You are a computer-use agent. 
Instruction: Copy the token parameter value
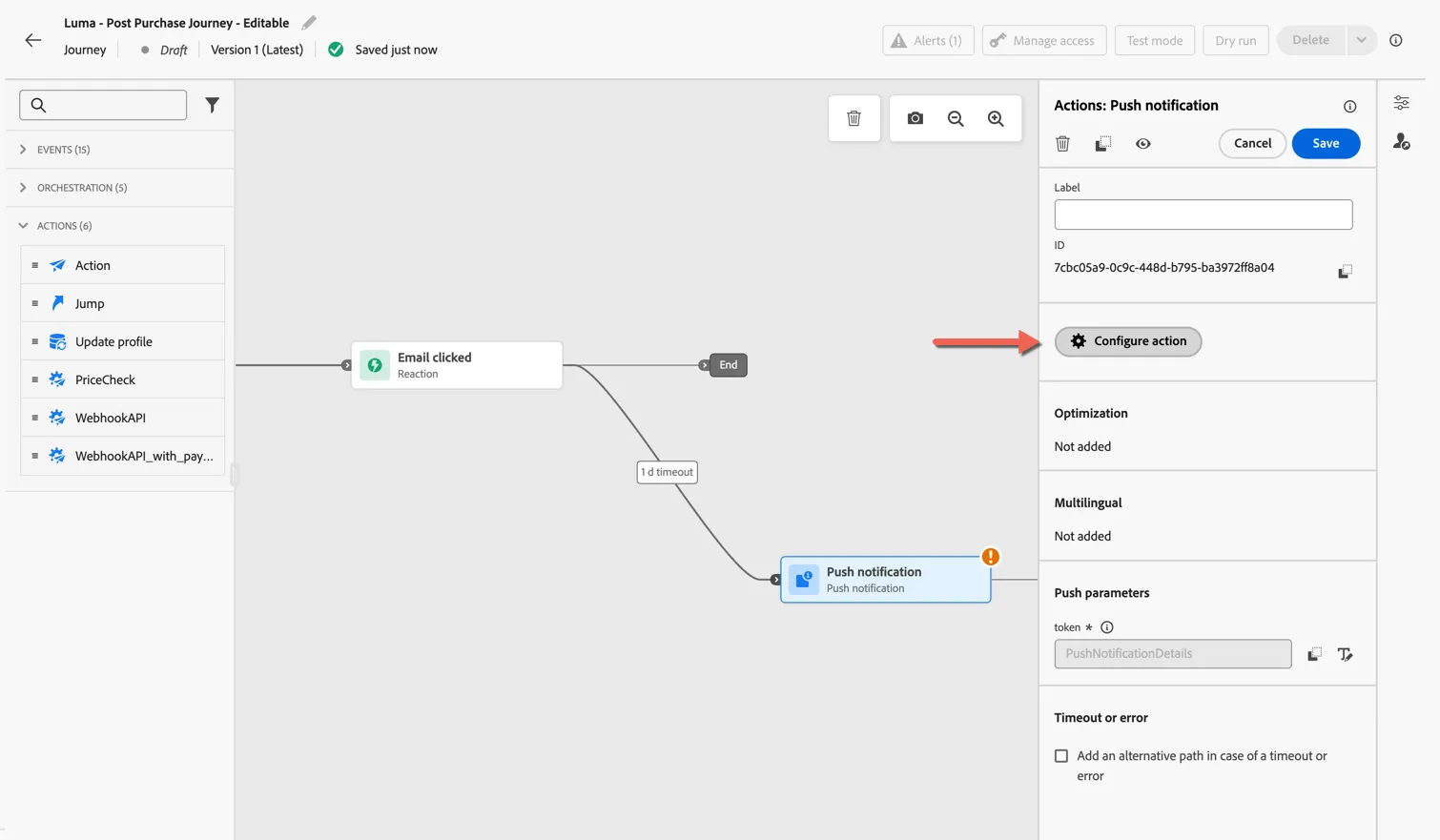click(x=1314, y=654)
